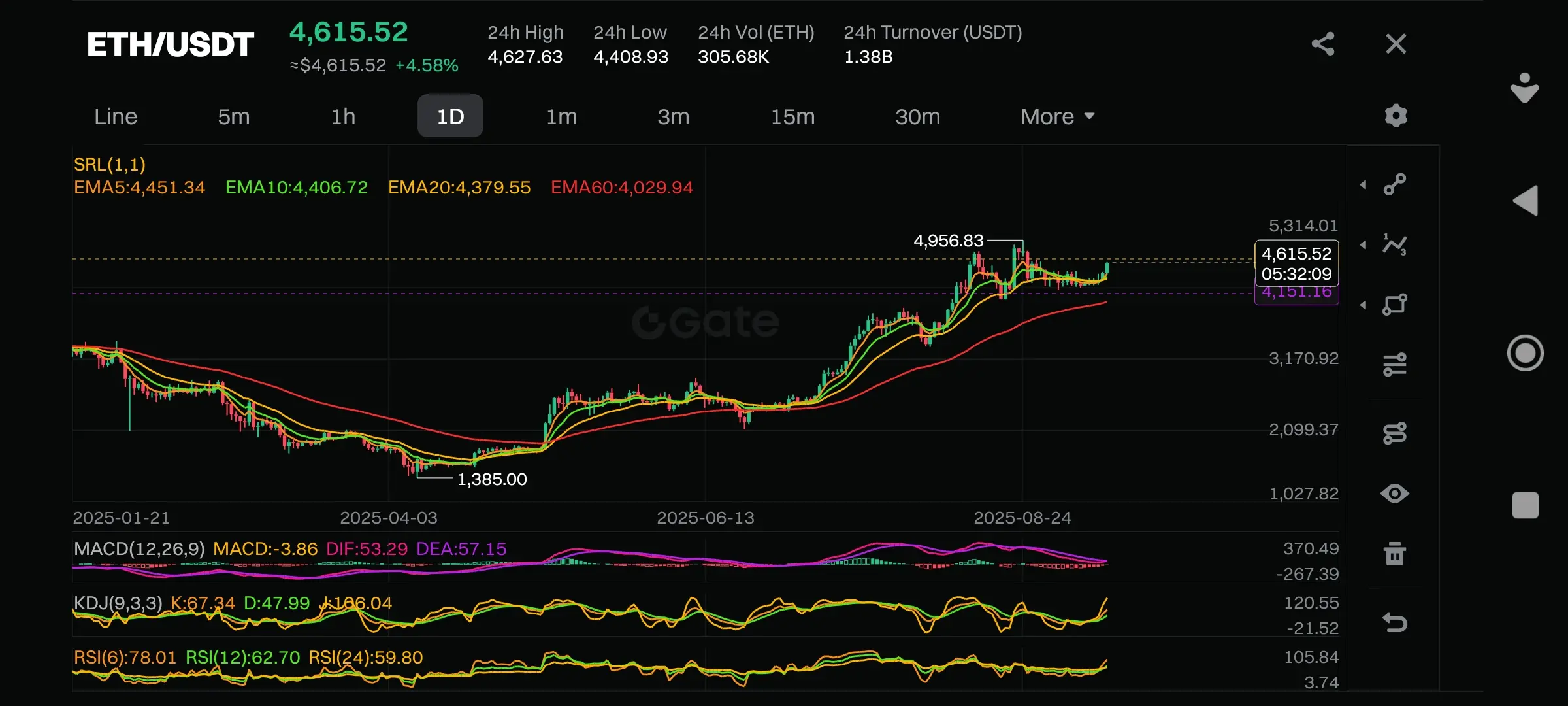Click the EMA60:4,029.94 label
Screen dimensions: 1568x706
[x=622, y=188]
